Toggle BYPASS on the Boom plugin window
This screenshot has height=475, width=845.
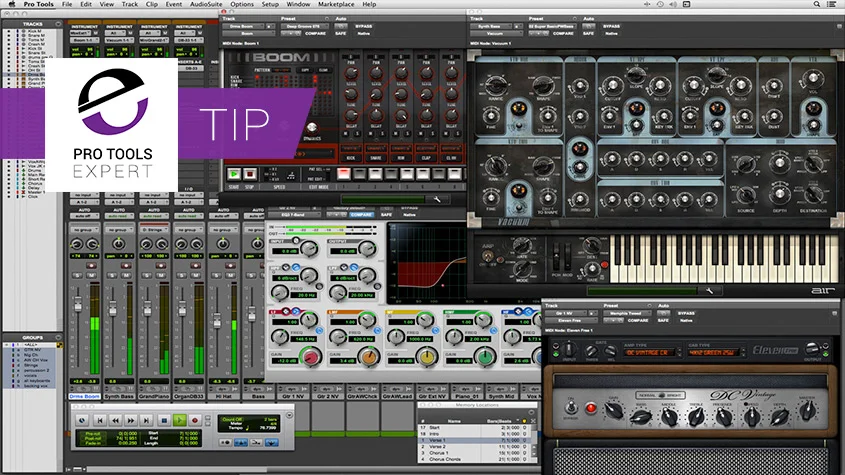click(364, 26)
